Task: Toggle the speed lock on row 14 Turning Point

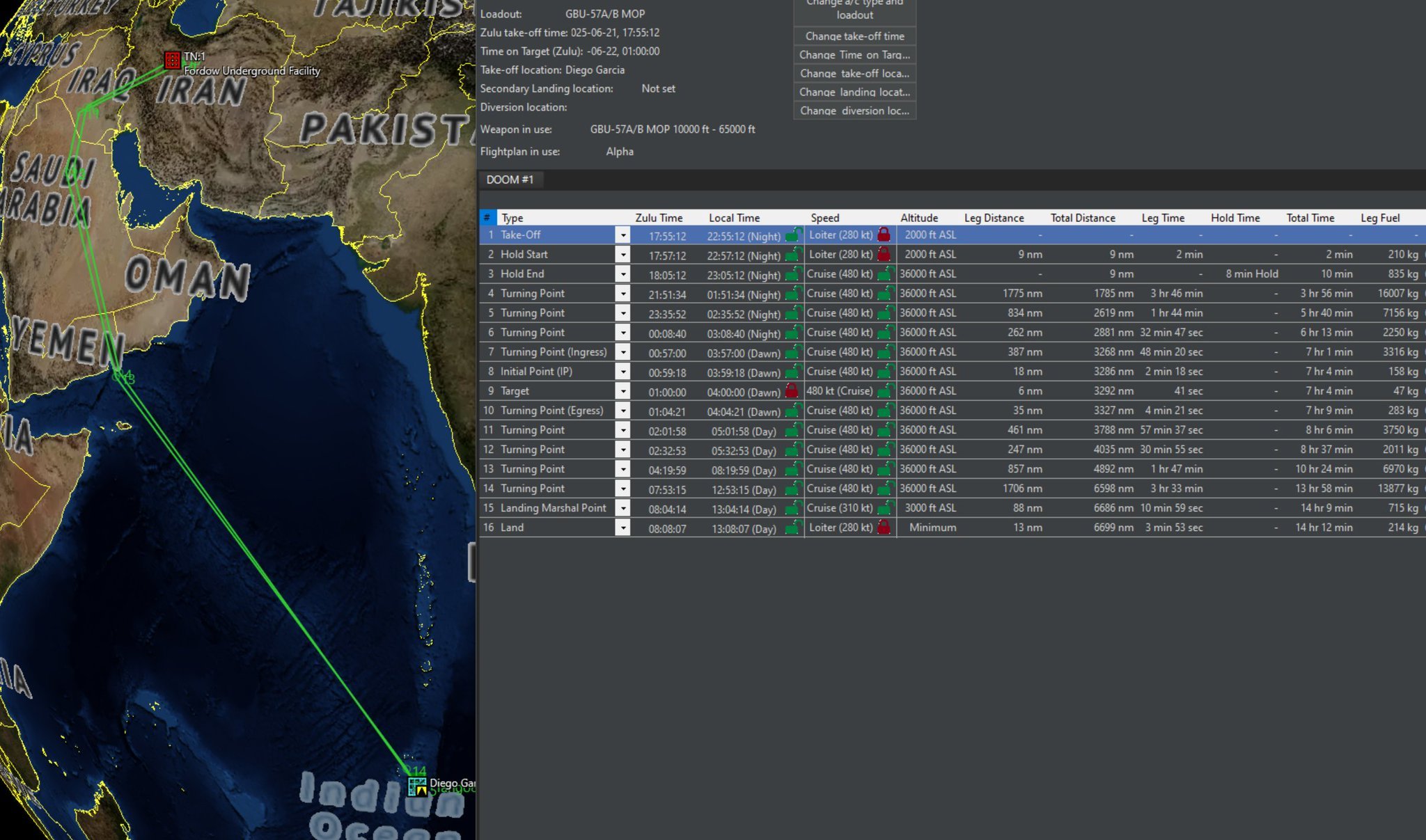Action: point(884,488)
